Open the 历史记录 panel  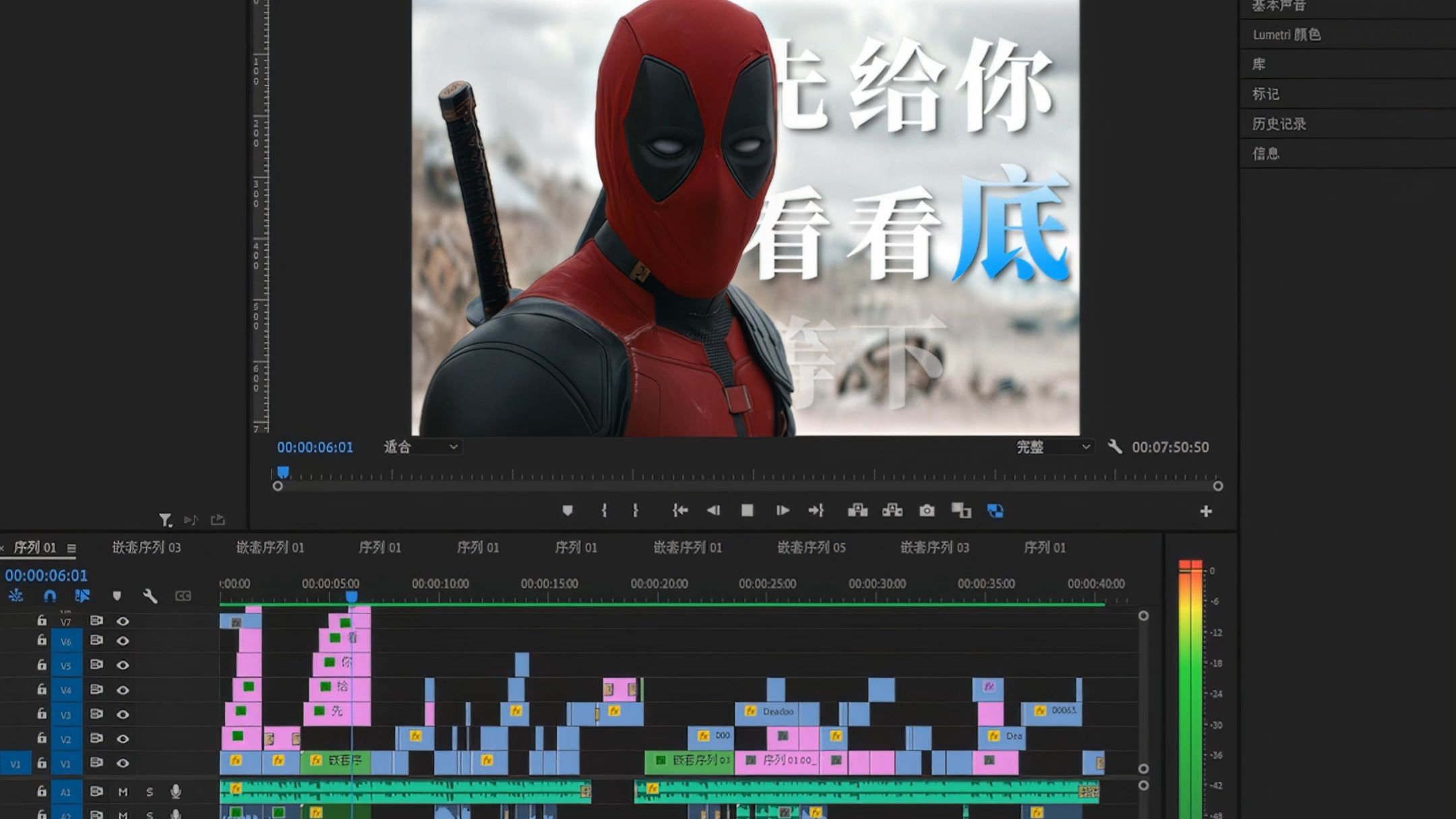(x=1279, y=124)
